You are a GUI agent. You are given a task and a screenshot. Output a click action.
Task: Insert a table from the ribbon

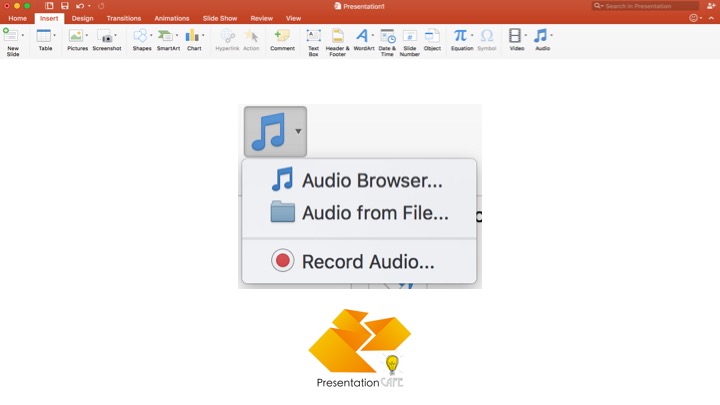(x=44, y=38)
